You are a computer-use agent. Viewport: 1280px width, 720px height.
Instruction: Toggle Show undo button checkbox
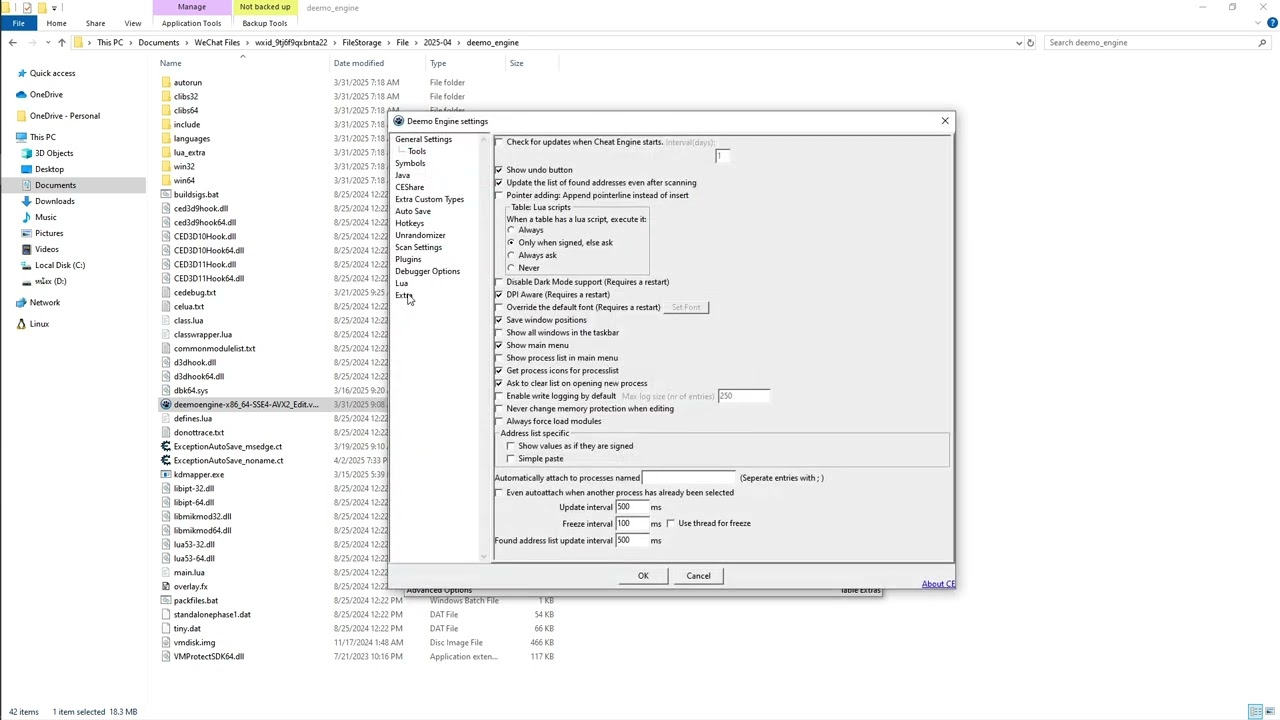click(499, 170)
